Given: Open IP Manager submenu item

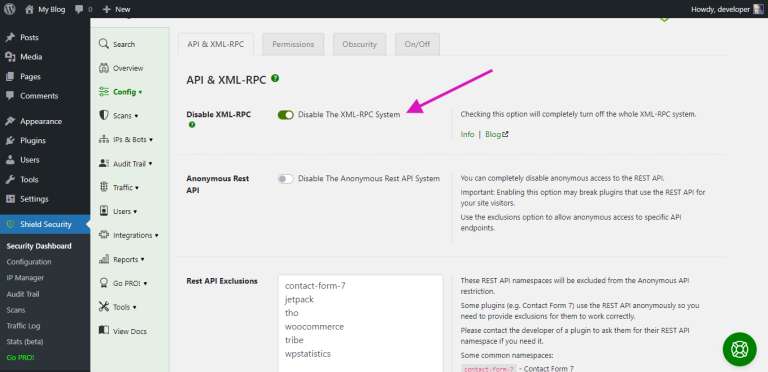Looking at the screenshot, I should (25, 278).
